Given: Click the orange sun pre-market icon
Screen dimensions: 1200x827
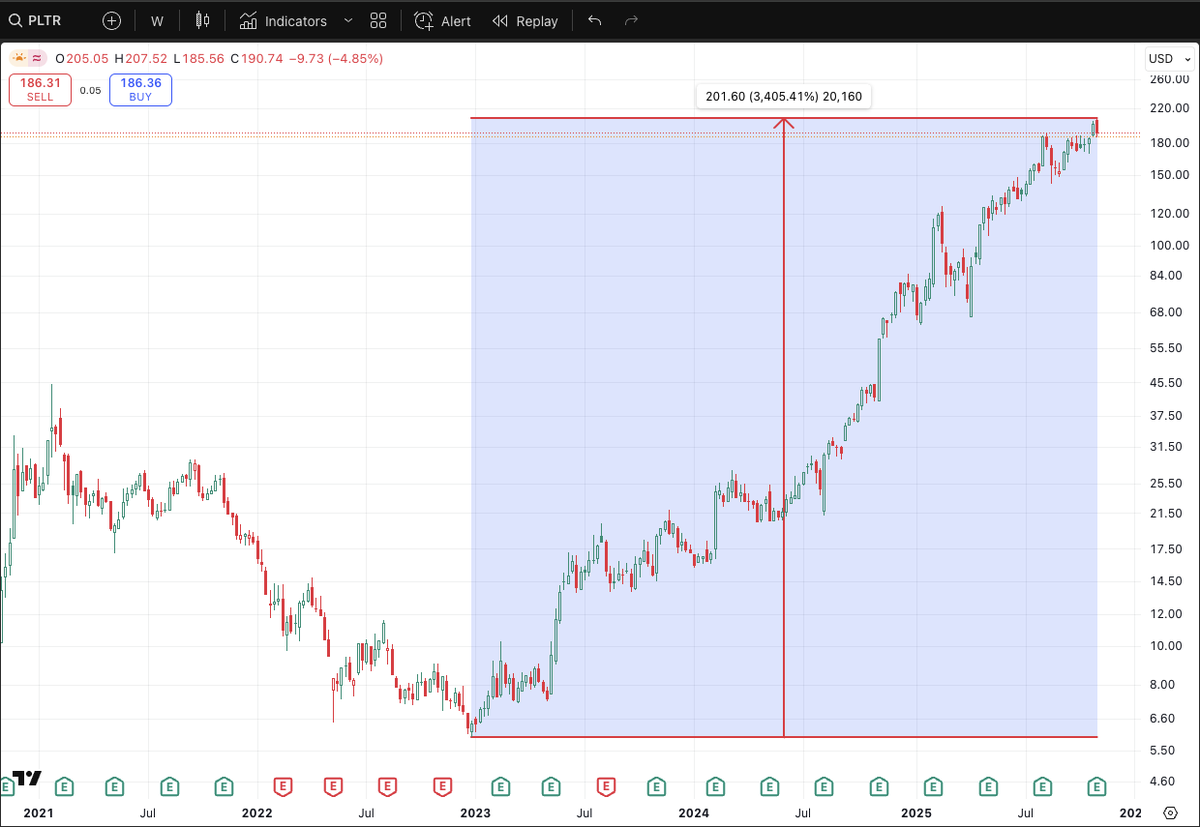Looking at the screenshot, I should click(19, 58).
